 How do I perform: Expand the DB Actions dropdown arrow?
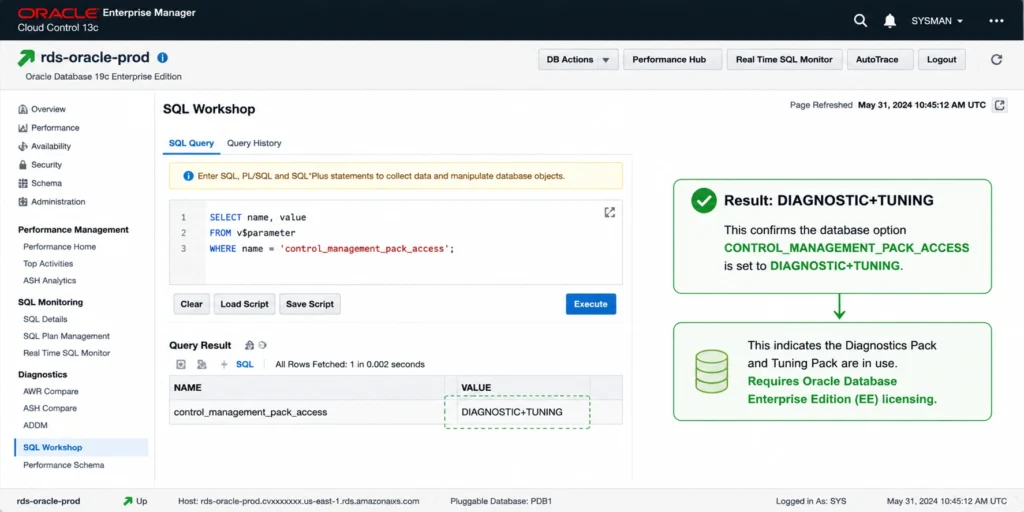[x=605, y=59]
